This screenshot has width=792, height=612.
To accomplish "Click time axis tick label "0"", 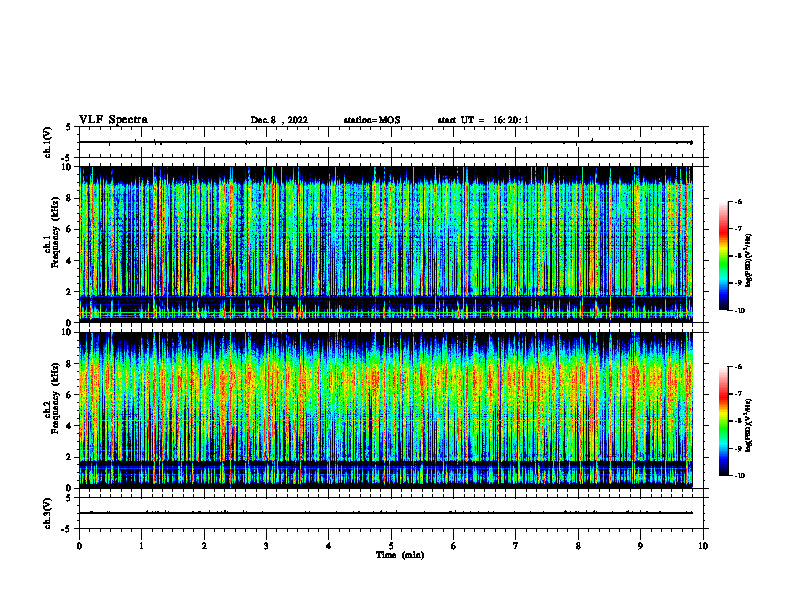I will click(79, 546).
